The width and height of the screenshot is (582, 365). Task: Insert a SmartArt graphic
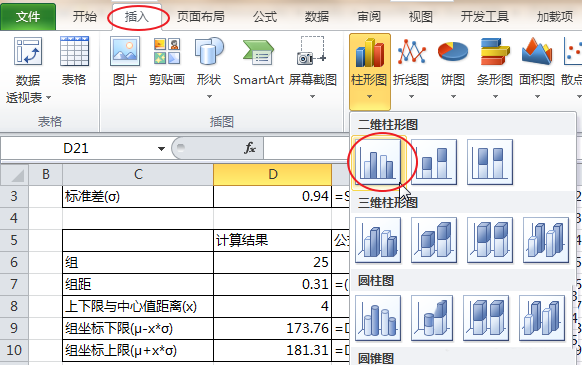coord(258,61)
